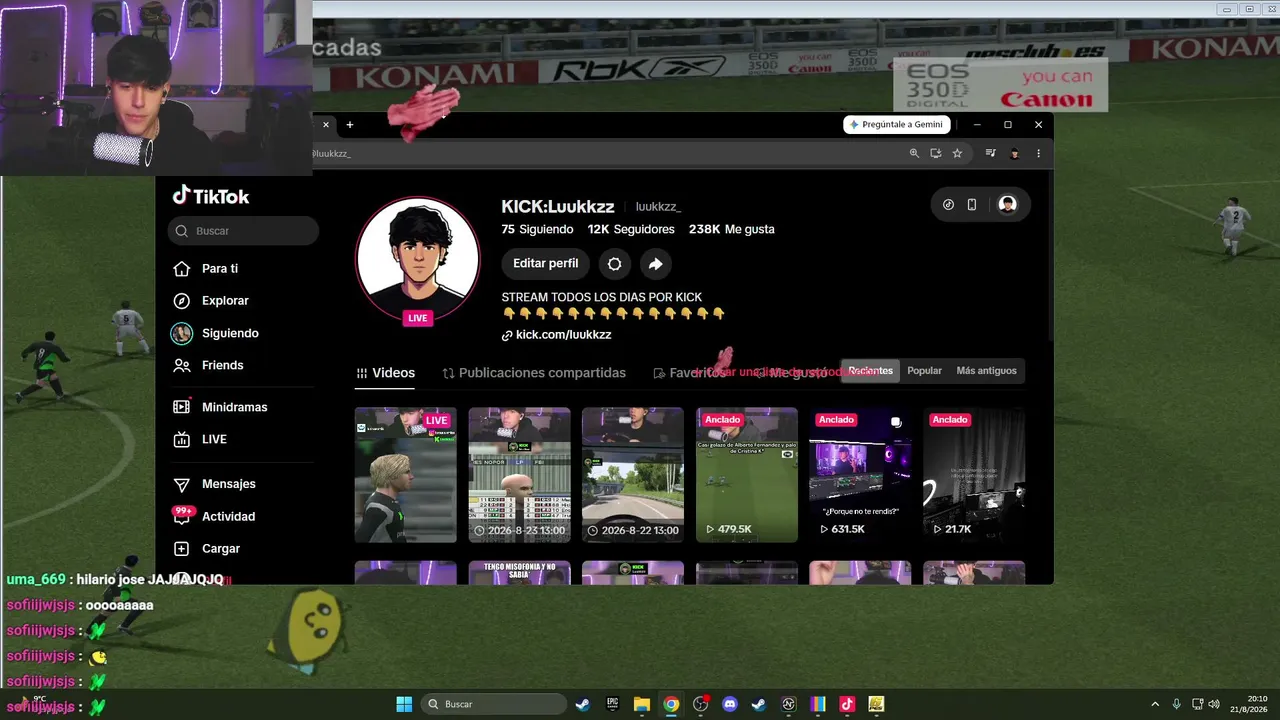The image size is (1280, 720).
Task: Open scheduled video dated 2026-8-22 13:00
Action: coord(633,475)
